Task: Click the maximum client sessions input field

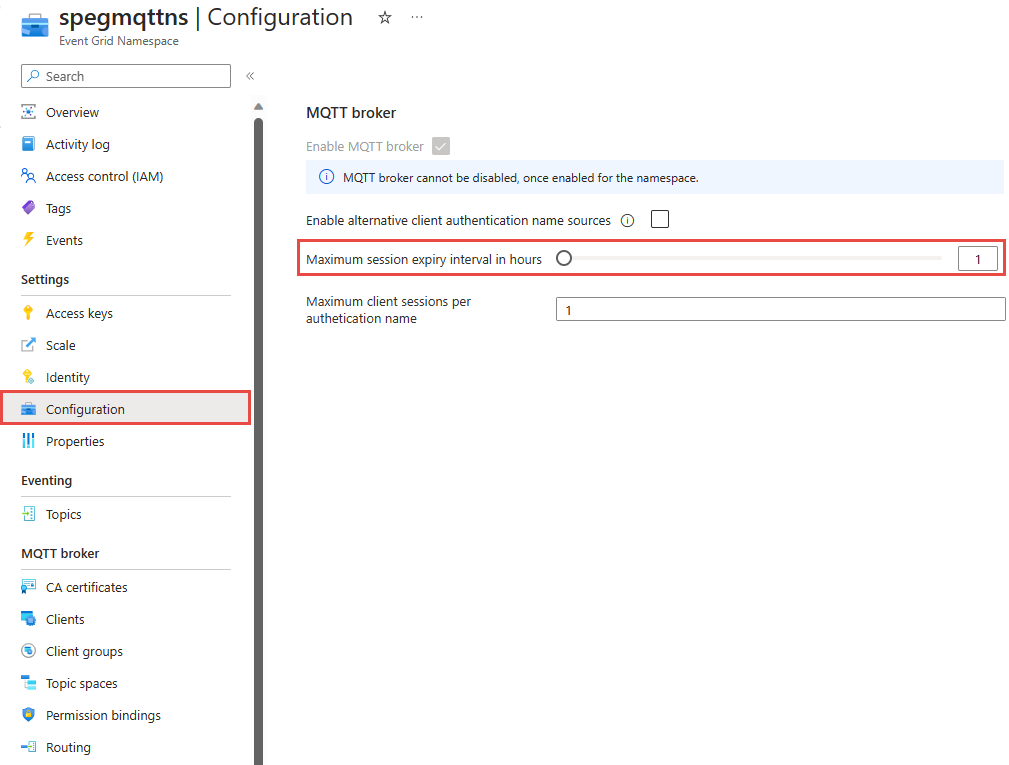Action: [x=780, y=308]
